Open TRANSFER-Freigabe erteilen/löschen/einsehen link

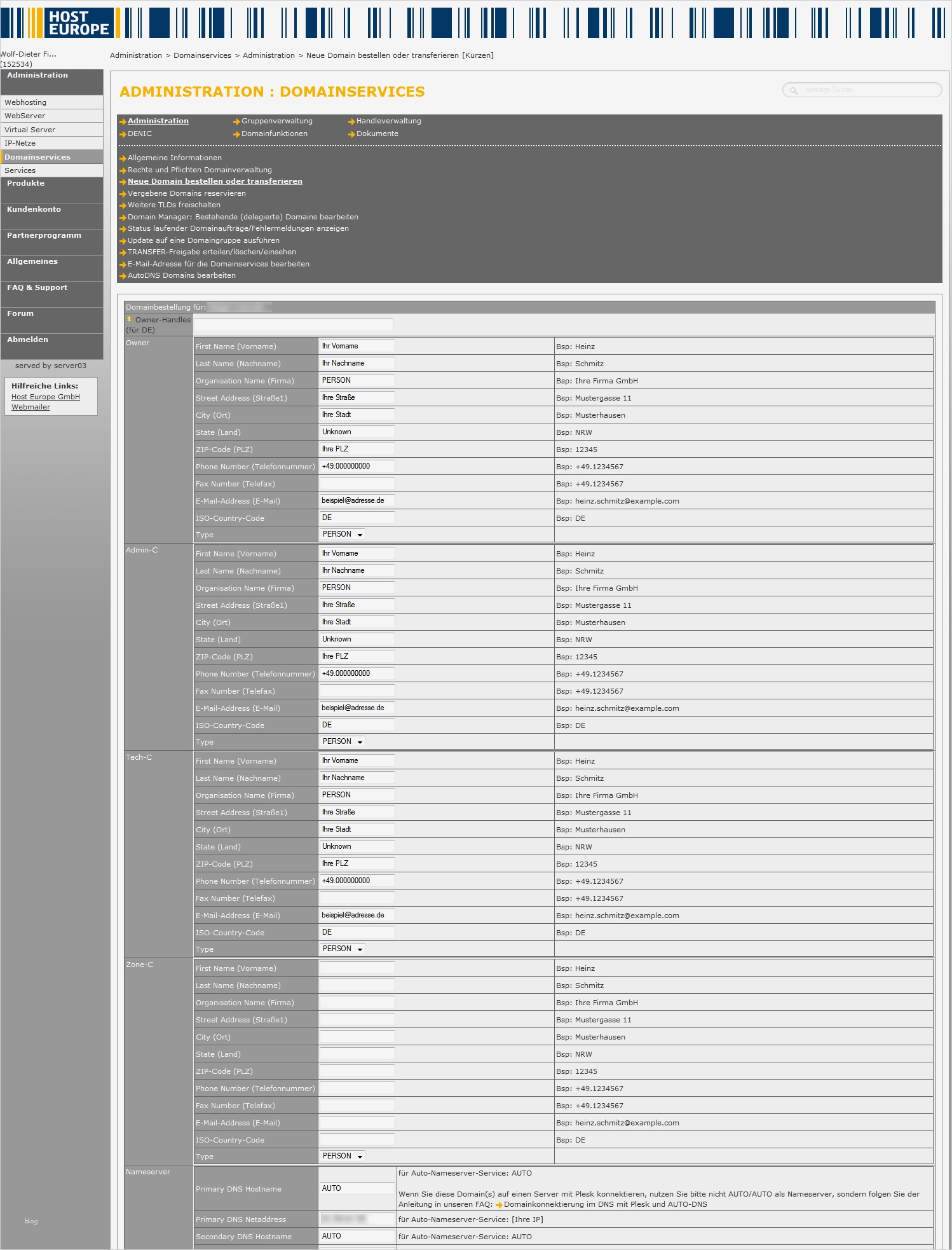(x=212, y=252)
